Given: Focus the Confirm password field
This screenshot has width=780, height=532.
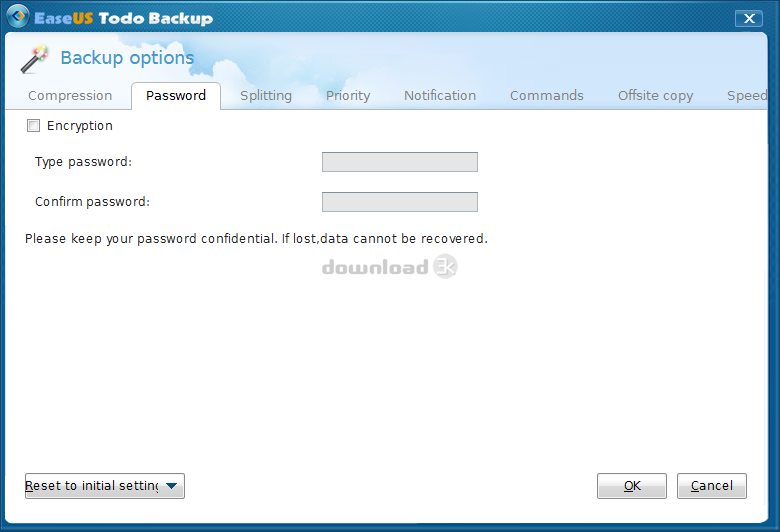Looking at the screenshot, I should tap(400, 202).
